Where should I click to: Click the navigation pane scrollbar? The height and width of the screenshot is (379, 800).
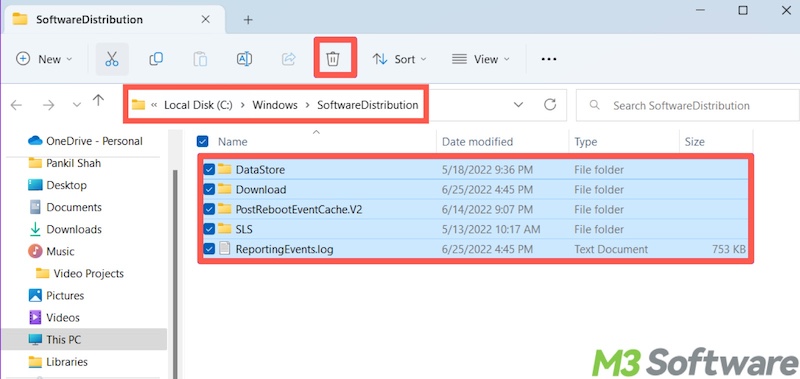coord(176,273)
